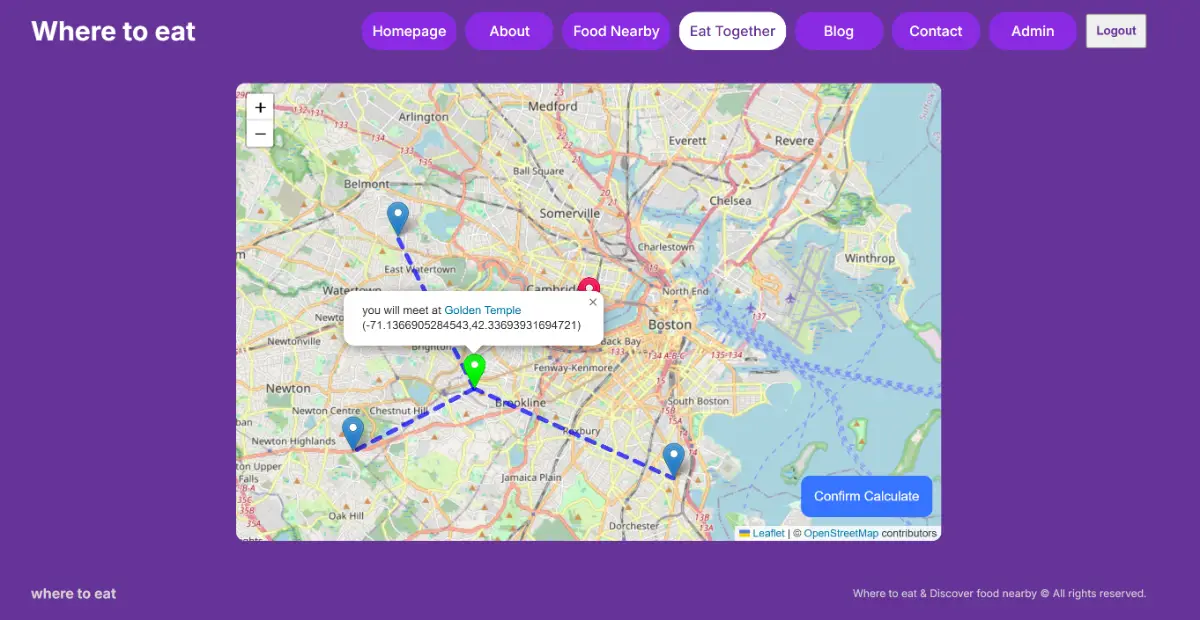Viewport: 1200px width, 620px height.
Task: Open the Admin panel
Action: [x=1032, y=31]
